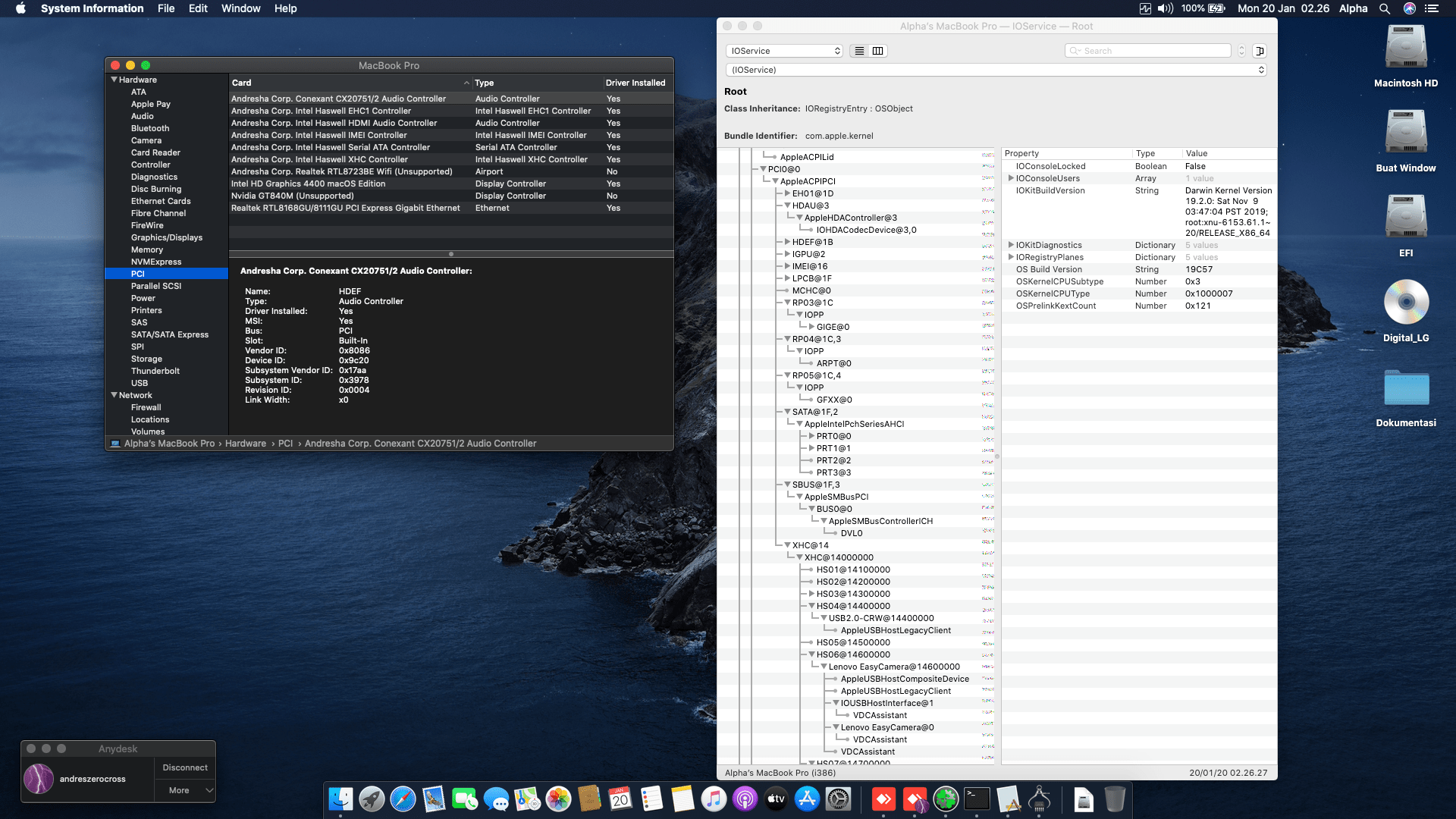Click Disconnect in the AnyDesk window
The width and height of the screenshot is (1456, 819).
[x=184, y=767]
